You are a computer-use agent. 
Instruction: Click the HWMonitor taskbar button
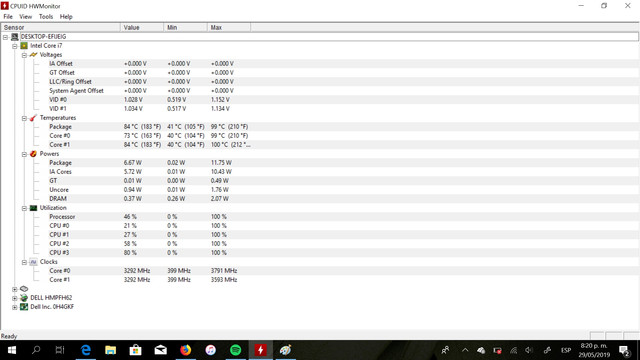[x=260, y=350]
